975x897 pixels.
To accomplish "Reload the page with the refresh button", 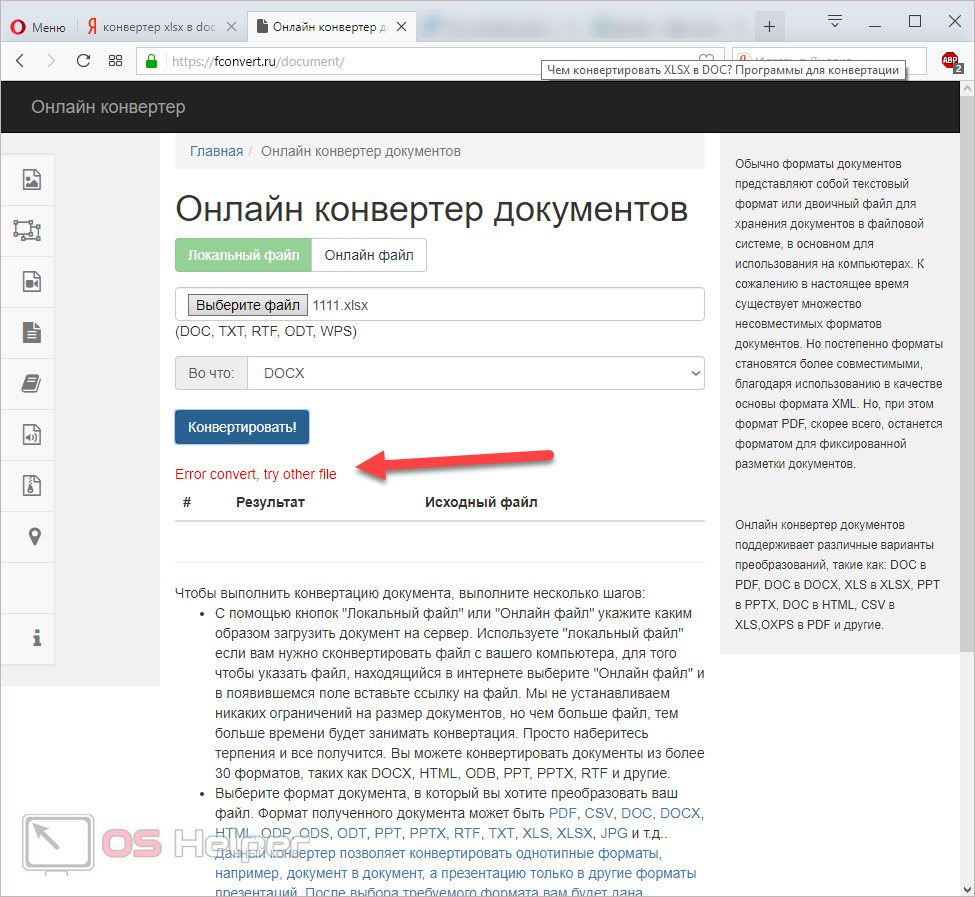I will tap(83, 61).
